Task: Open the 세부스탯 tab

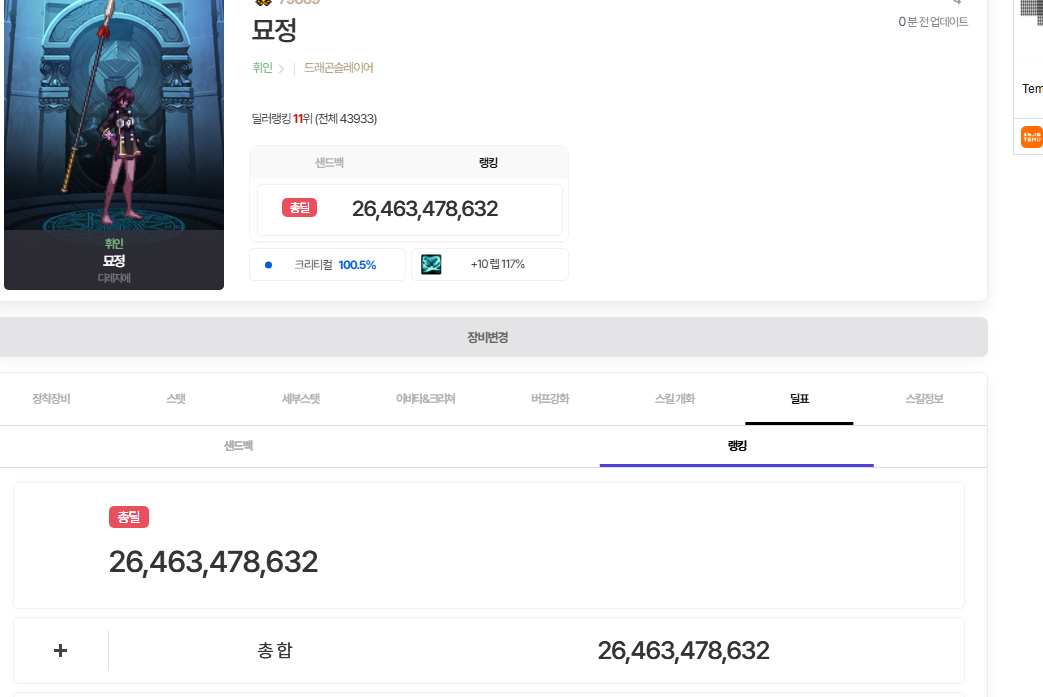Action: click(x=301, y=399)
